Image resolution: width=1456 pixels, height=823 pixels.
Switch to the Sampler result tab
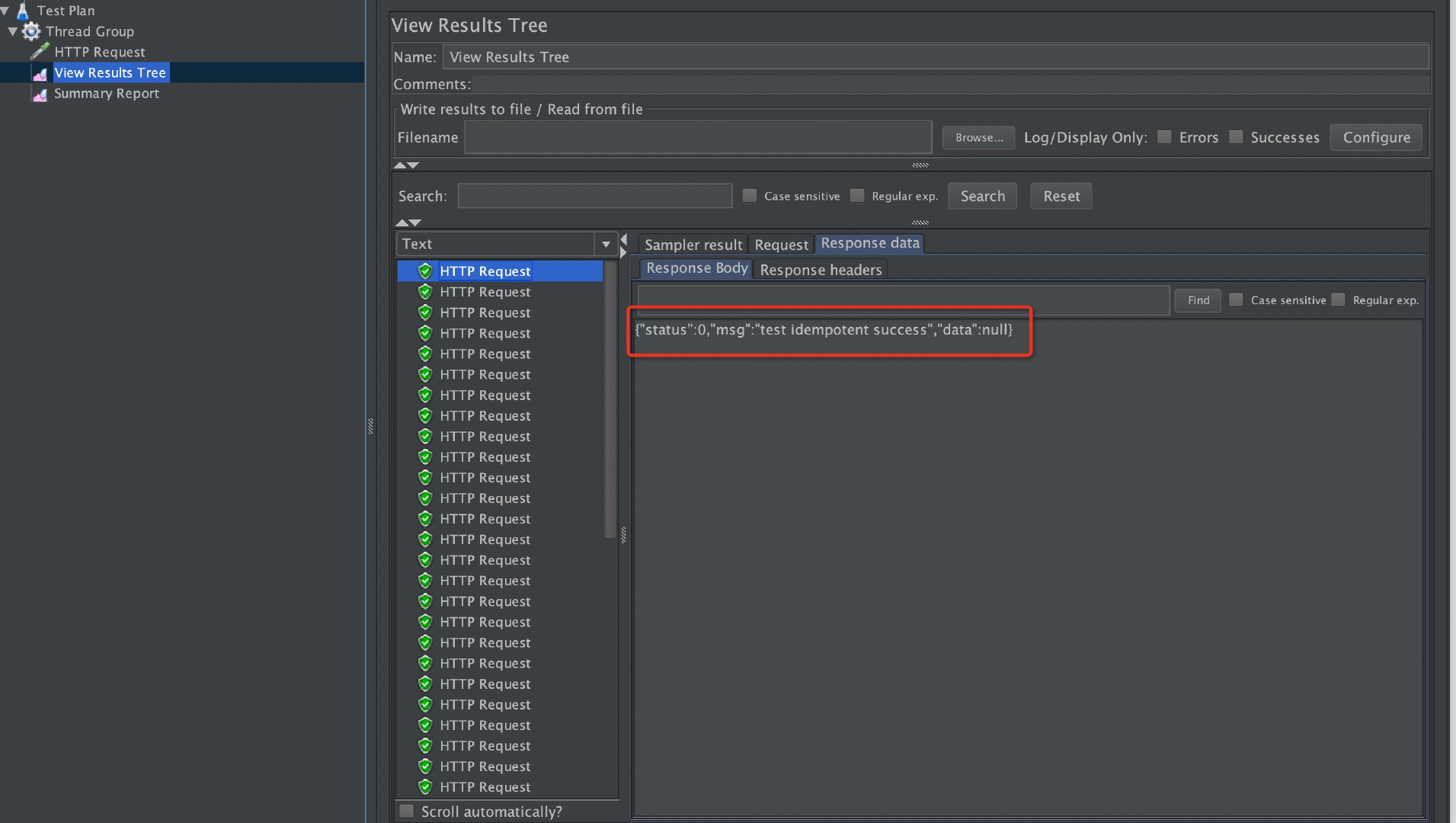click(x=693, y=245)
